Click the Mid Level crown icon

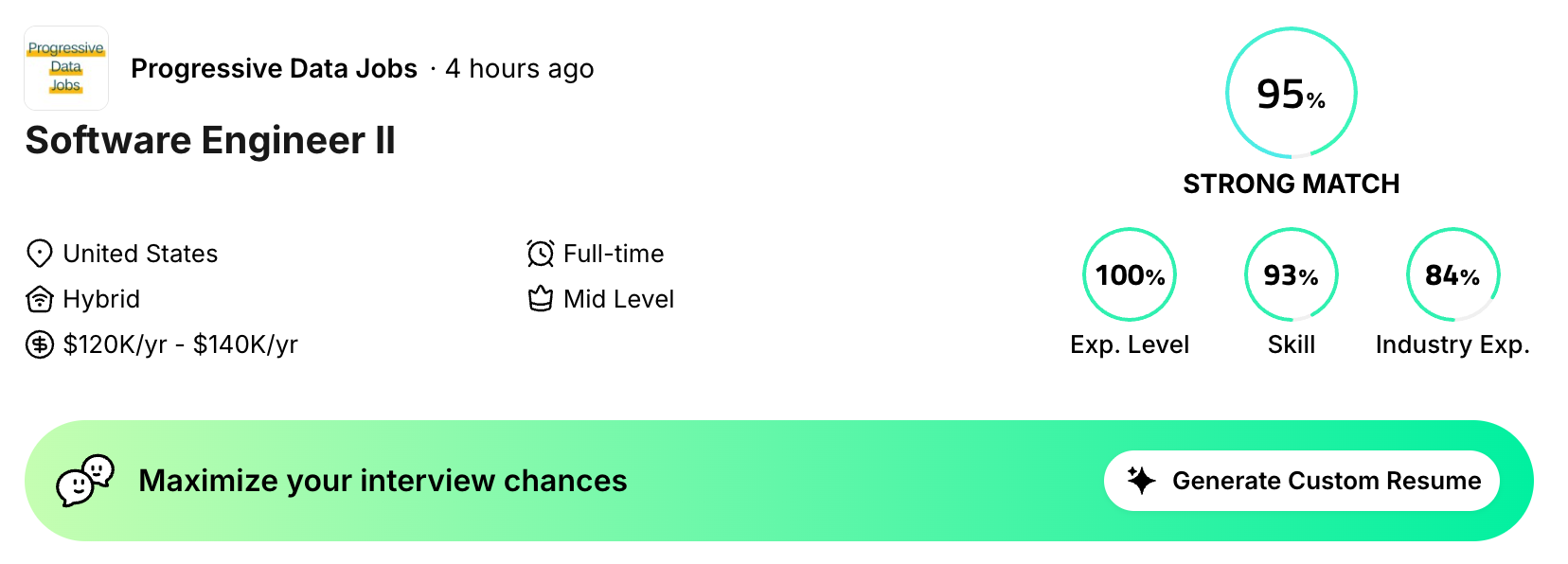pyautogui.click(x=540, y=299)
